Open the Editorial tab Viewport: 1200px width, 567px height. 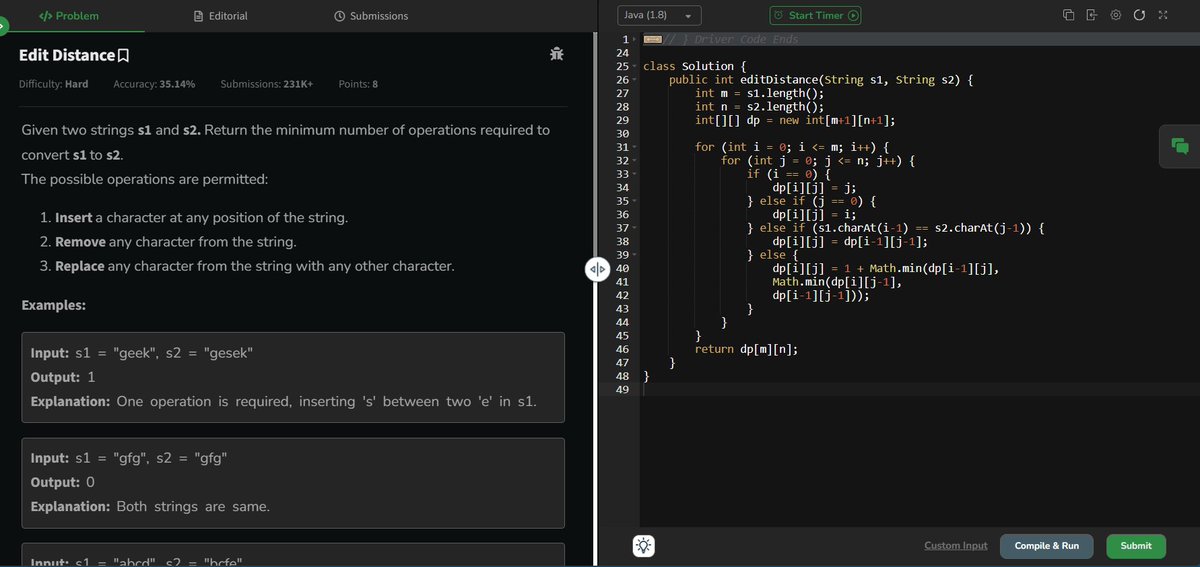coord(220,16)
